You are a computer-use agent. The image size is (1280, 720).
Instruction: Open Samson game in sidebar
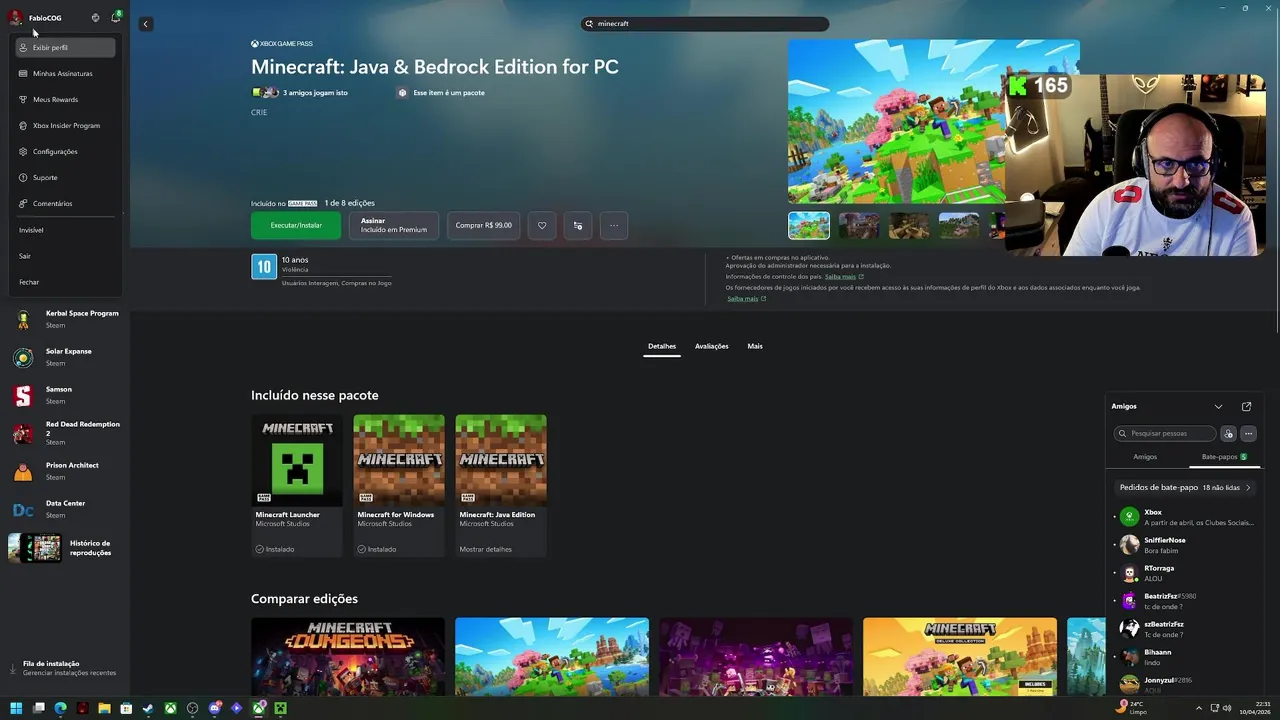click(x=65, y=395)
